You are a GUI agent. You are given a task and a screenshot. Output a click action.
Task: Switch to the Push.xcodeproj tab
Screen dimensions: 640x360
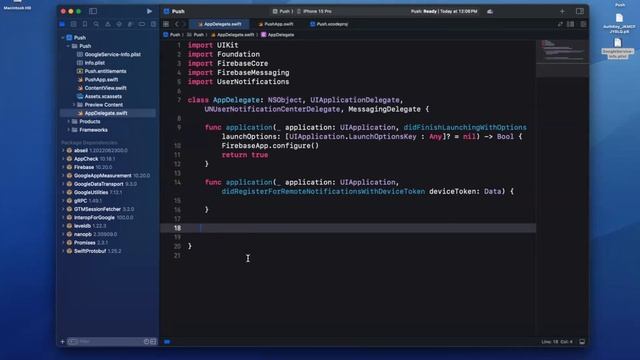pyautogui.click(x=329, y=24)
